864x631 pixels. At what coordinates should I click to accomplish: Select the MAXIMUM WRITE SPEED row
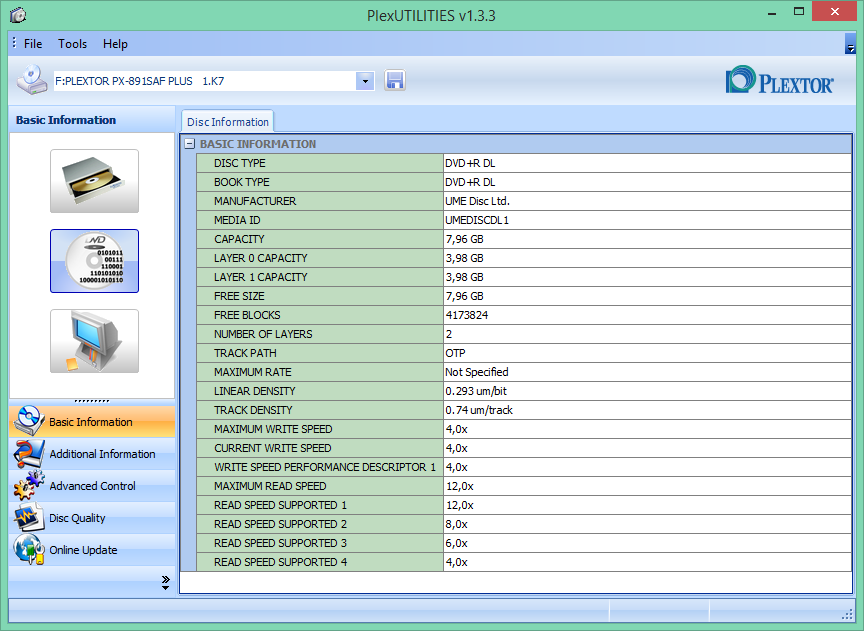(524, 429)
